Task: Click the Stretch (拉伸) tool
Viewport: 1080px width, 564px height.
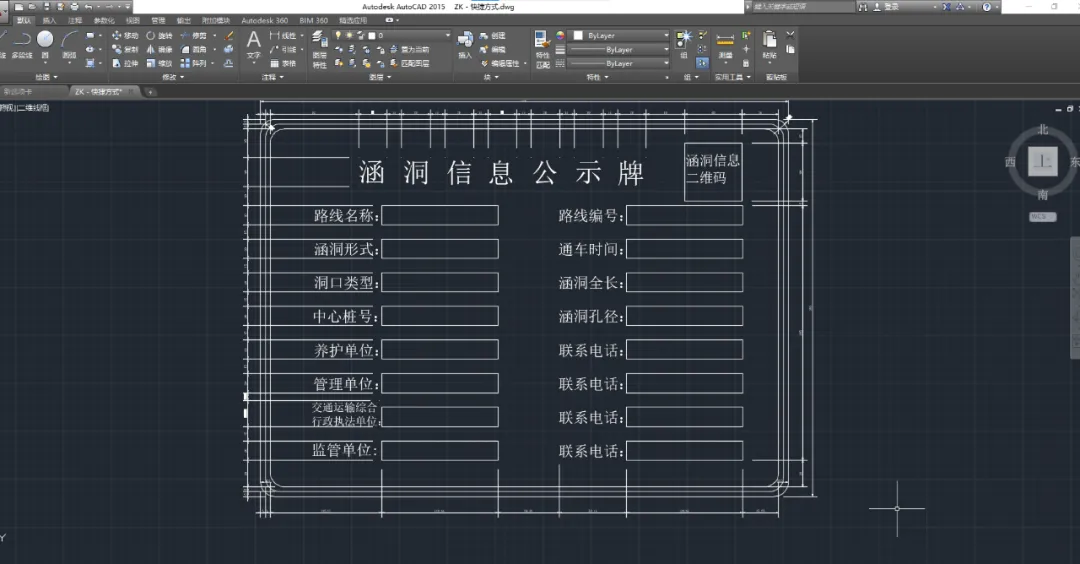Action: pos(125,63)
